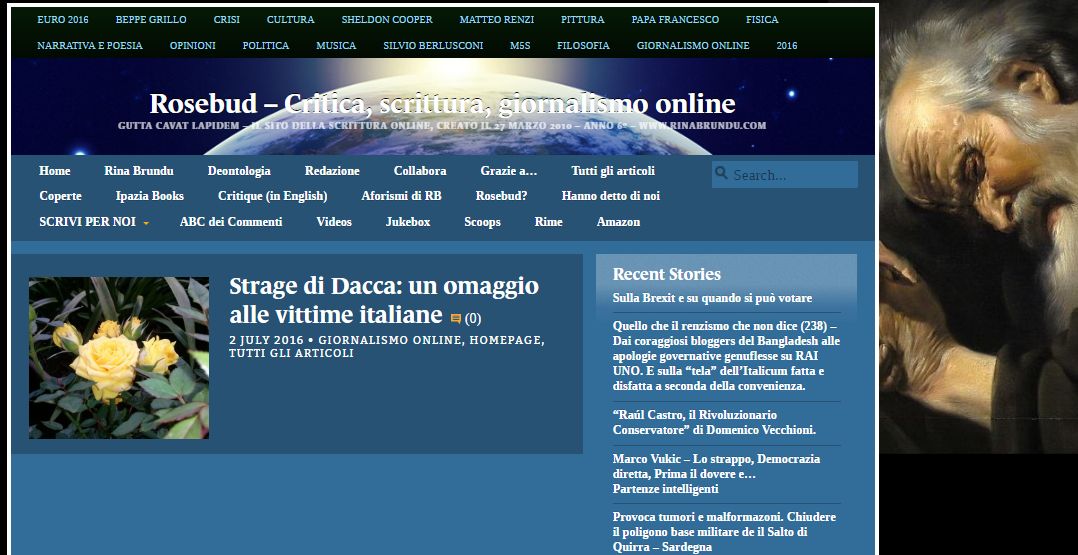Image resolution: width=1078 pixels, height=555 pixels.
Task: Go to the Rime page
Action: pyautogui.click(x=549, y=222)
